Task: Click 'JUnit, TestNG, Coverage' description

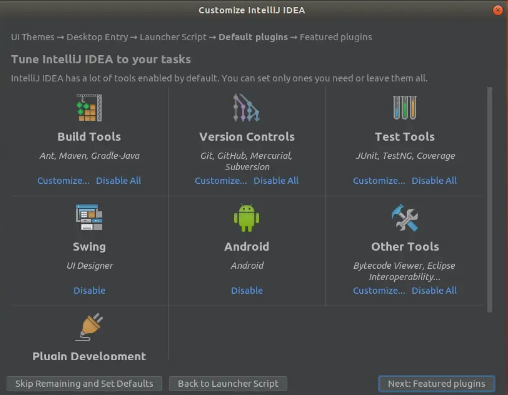Action: (405, 156)
